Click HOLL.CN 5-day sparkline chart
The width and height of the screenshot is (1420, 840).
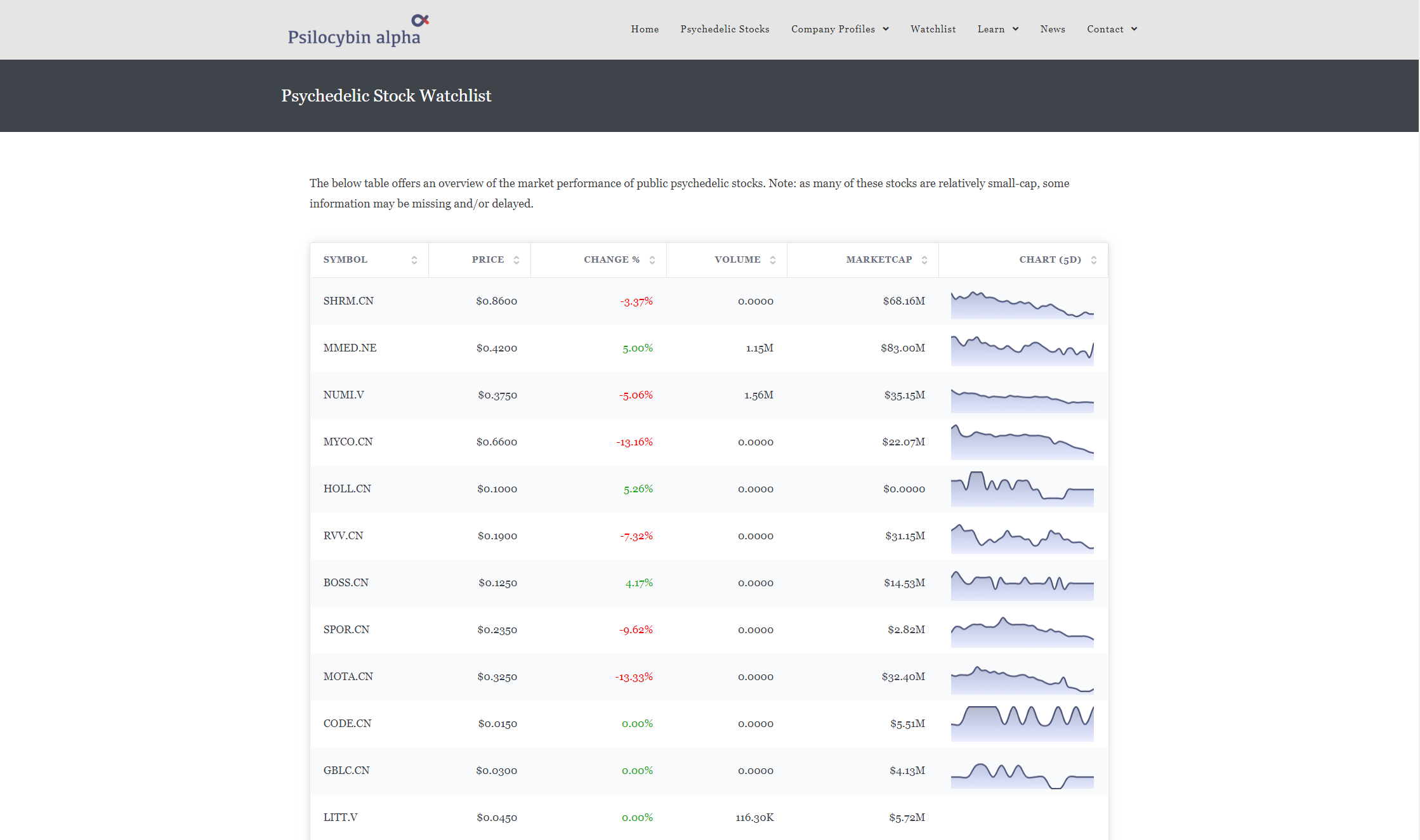1022,489
